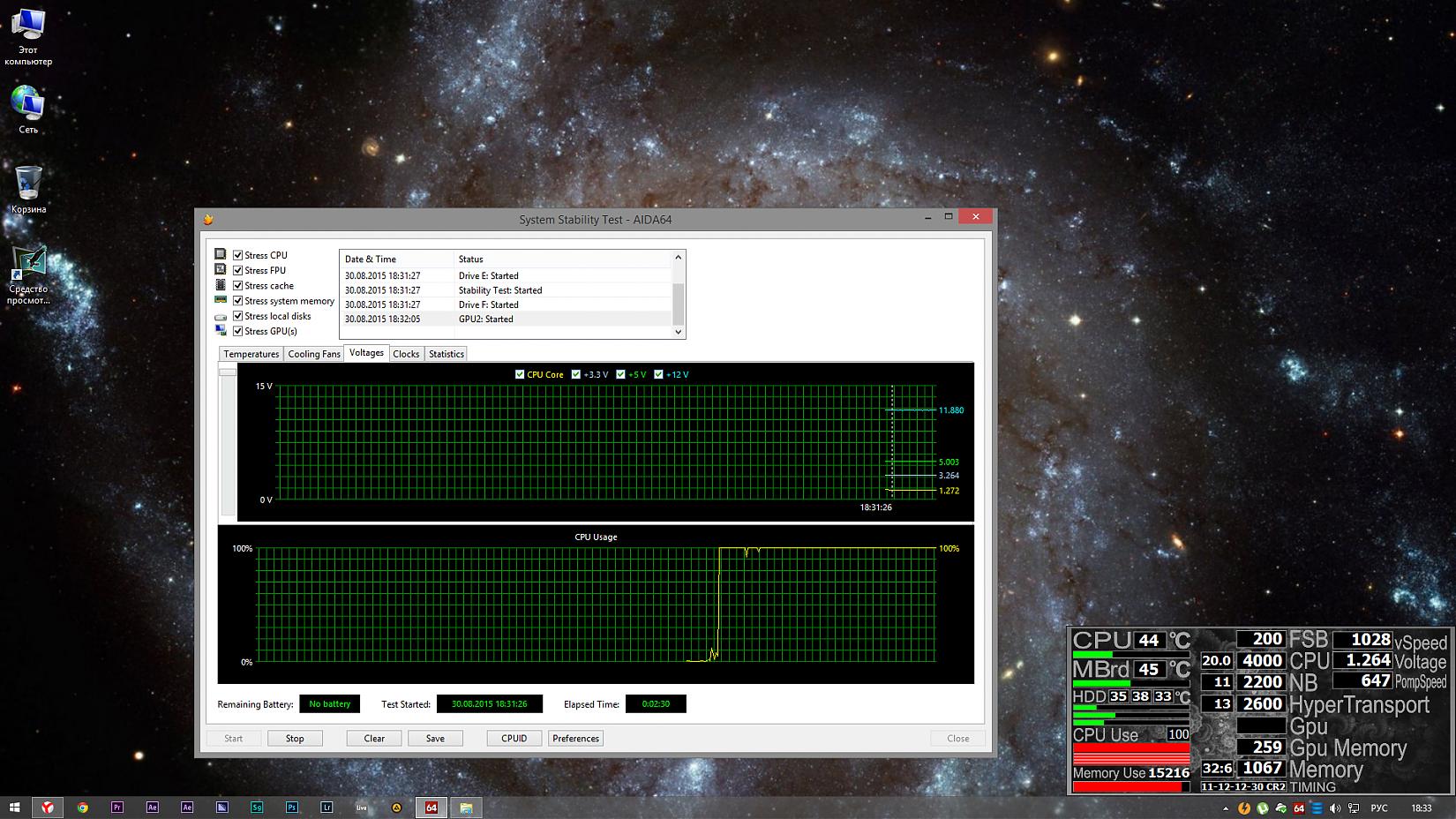Open the Preferences dialog
This screenshot has width=1456, height=819.
[575, 739]
